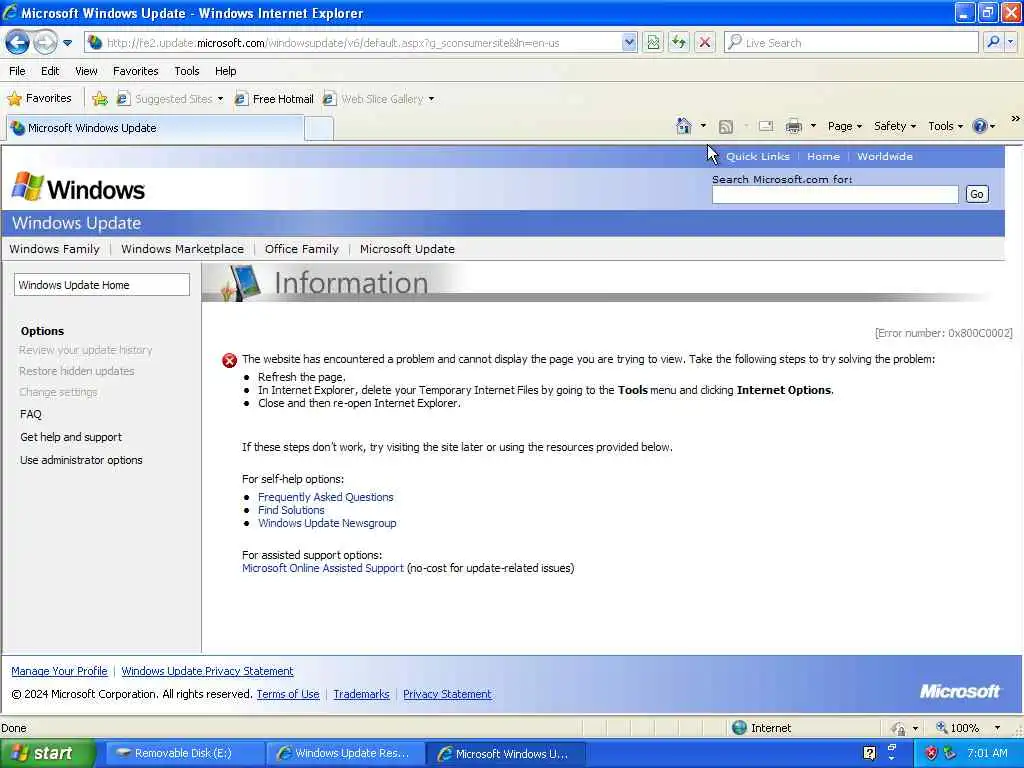Click the Windows Start button
The width and height of the screenshot is (1024, 768).
click(46, 753)
